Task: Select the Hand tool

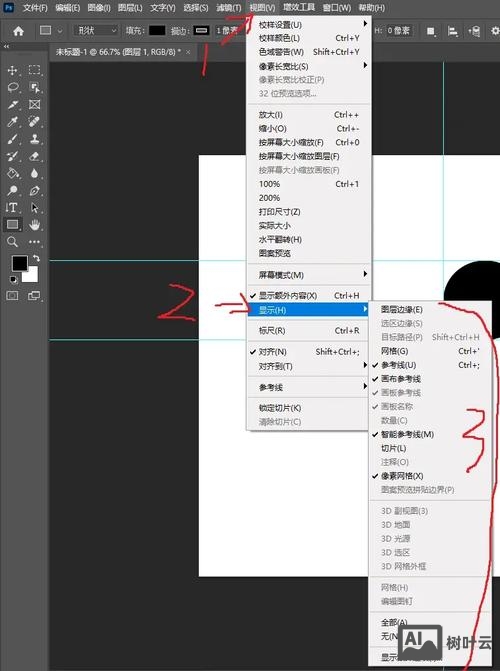Action: point(34,224)
